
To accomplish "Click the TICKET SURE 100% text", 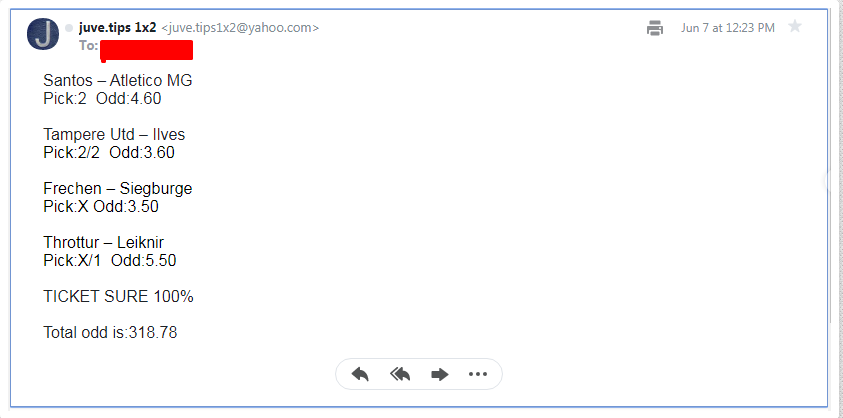I will pyautogui.click(x=118, y=296).
